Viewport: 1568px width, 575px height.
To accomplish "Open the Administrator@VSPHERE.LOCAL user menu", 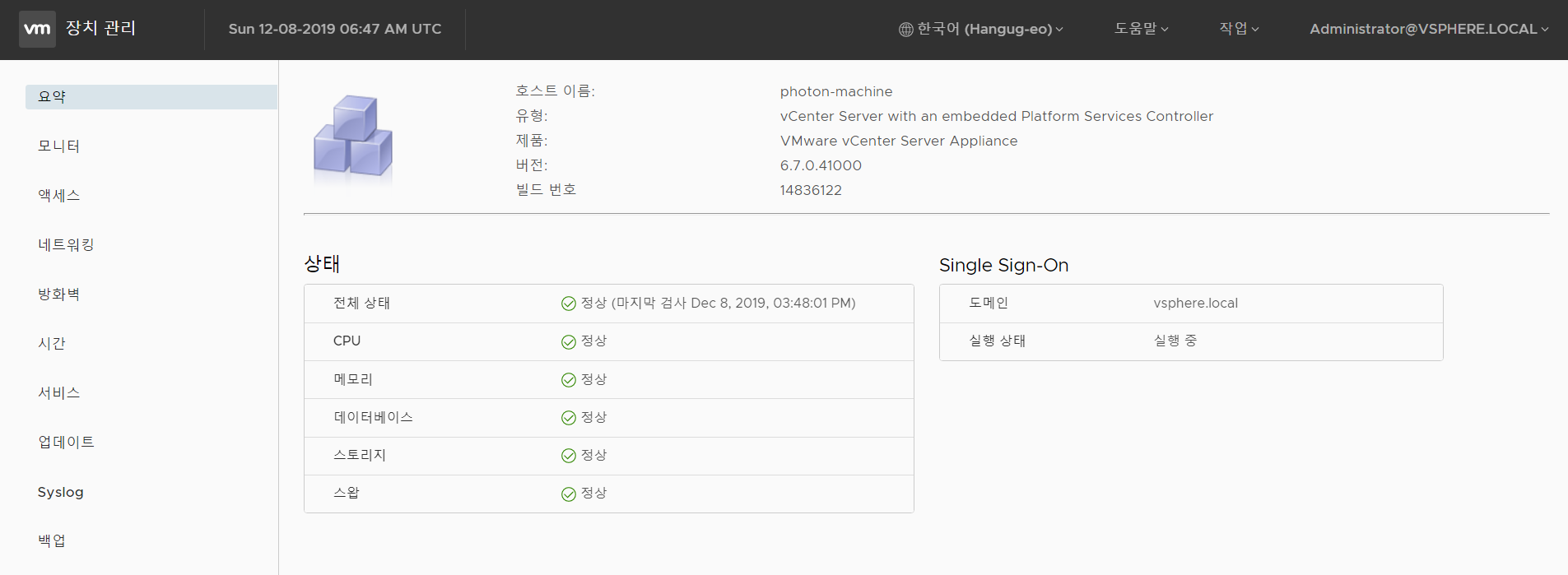I will 1429,29.
